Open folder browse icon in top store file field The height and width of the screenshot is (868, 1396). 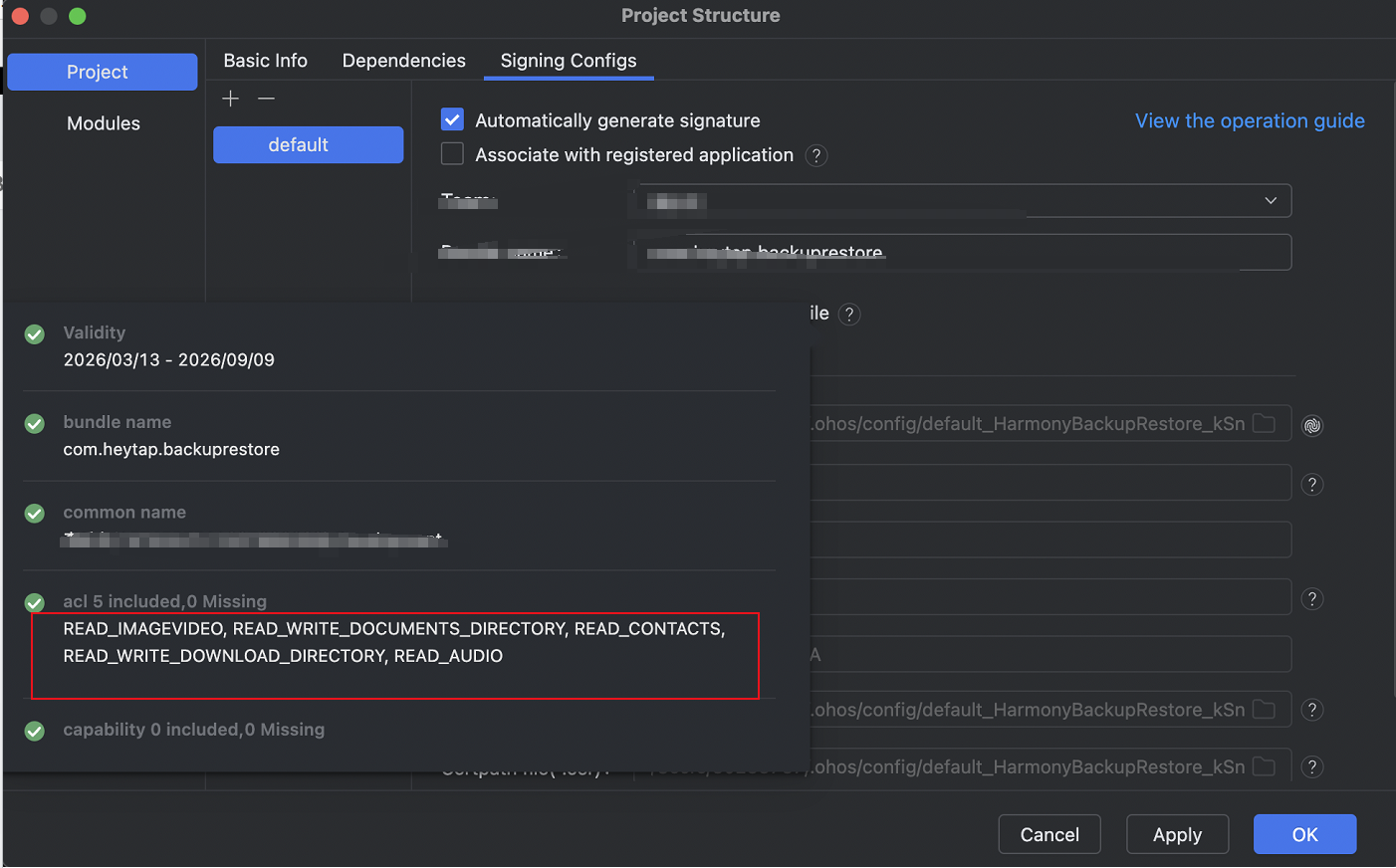point(1264,423)
